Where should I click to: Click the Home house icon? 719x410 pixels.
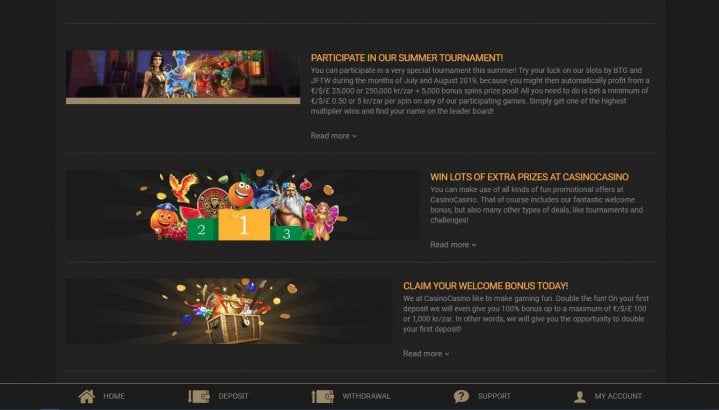(87, 396)
